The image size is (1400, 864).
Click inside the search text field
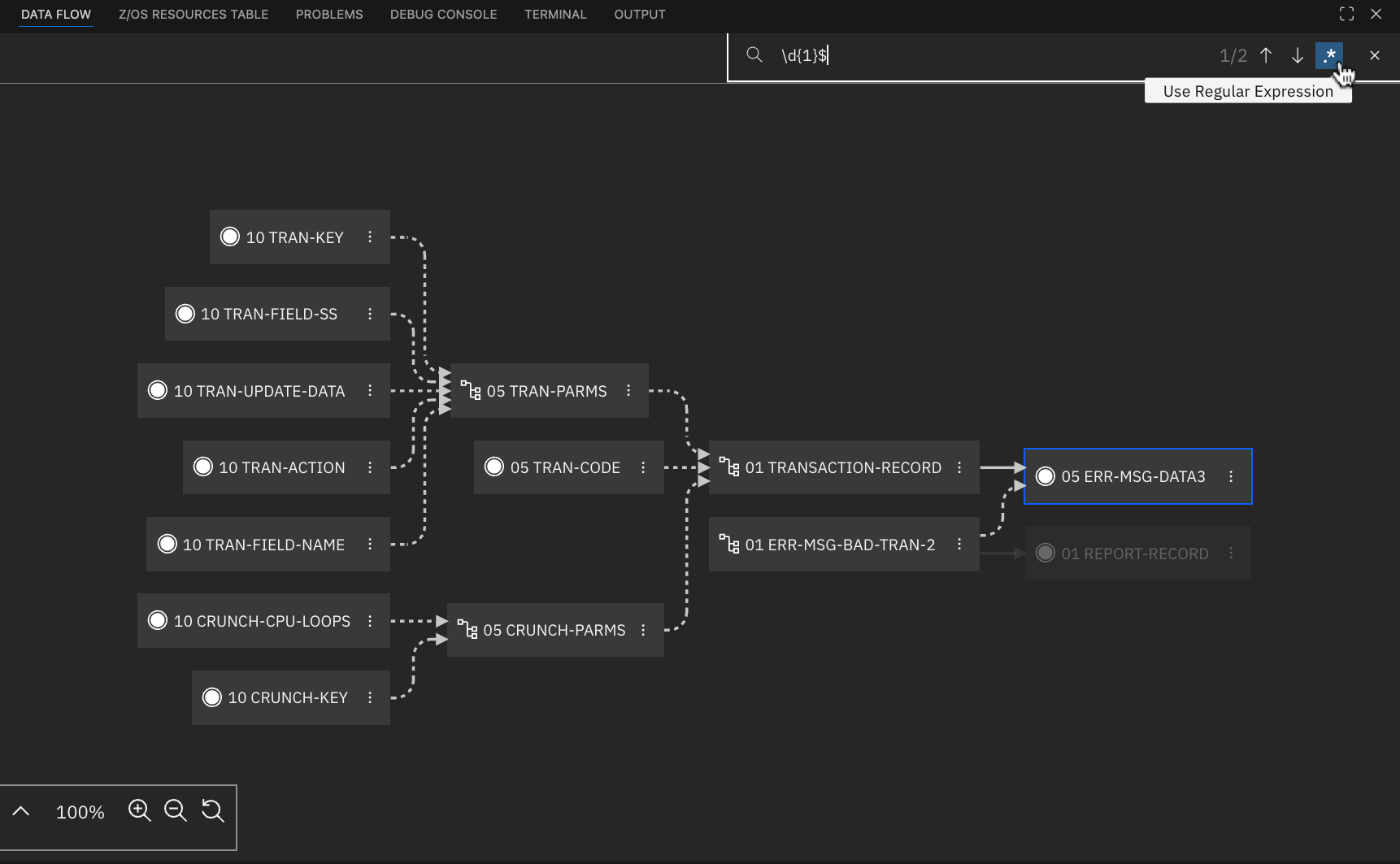pyautogui.click(x=976, y=55)
